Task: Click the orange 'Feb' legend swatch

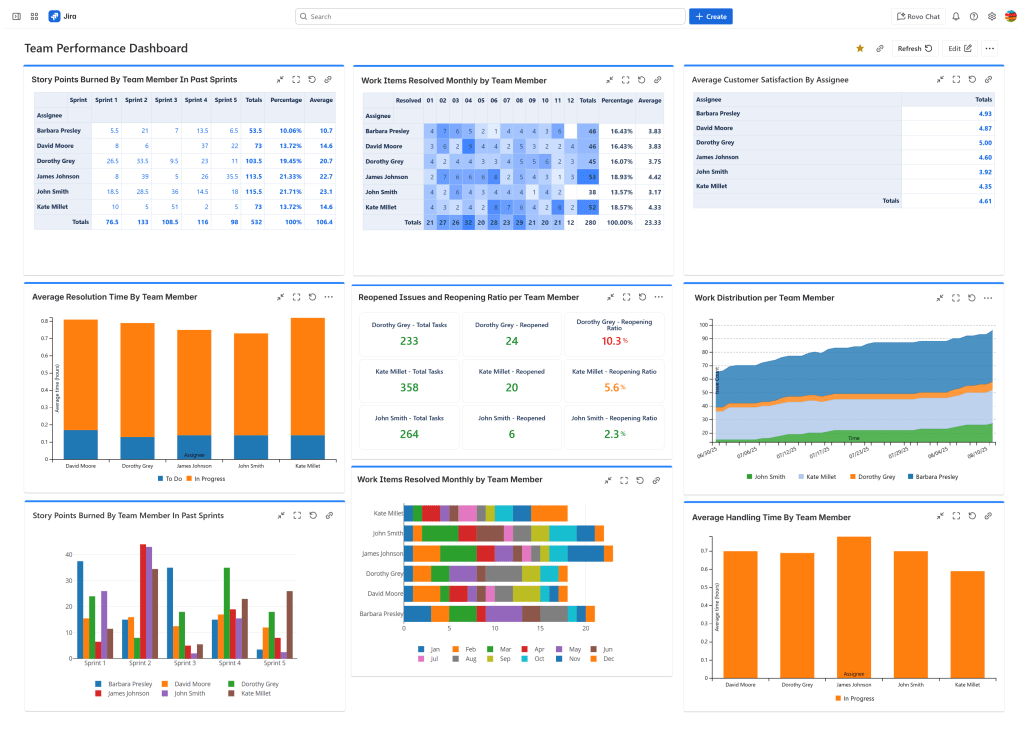Action: [456, 648]
